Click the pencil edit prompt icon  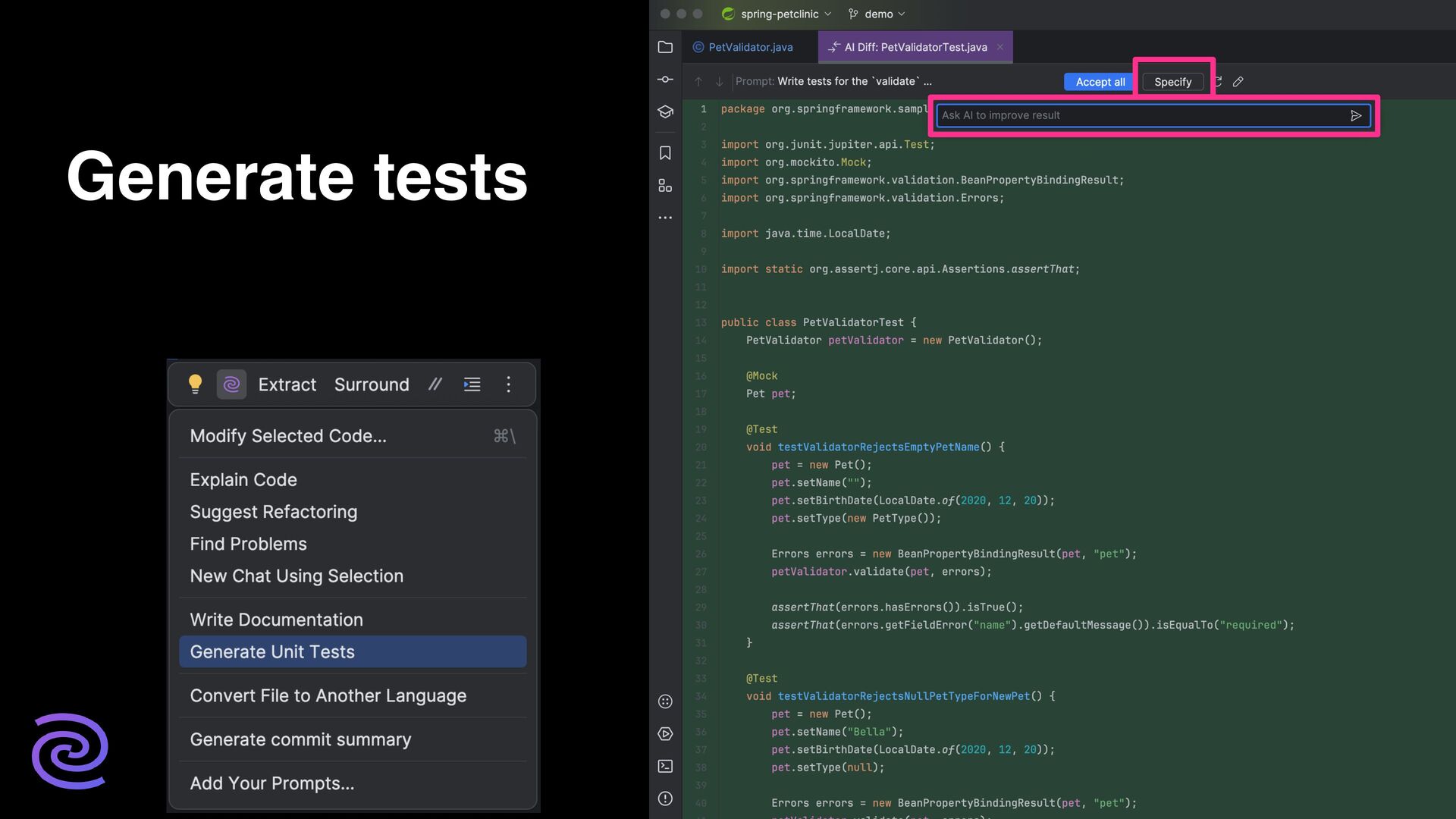pos(1238,81)
